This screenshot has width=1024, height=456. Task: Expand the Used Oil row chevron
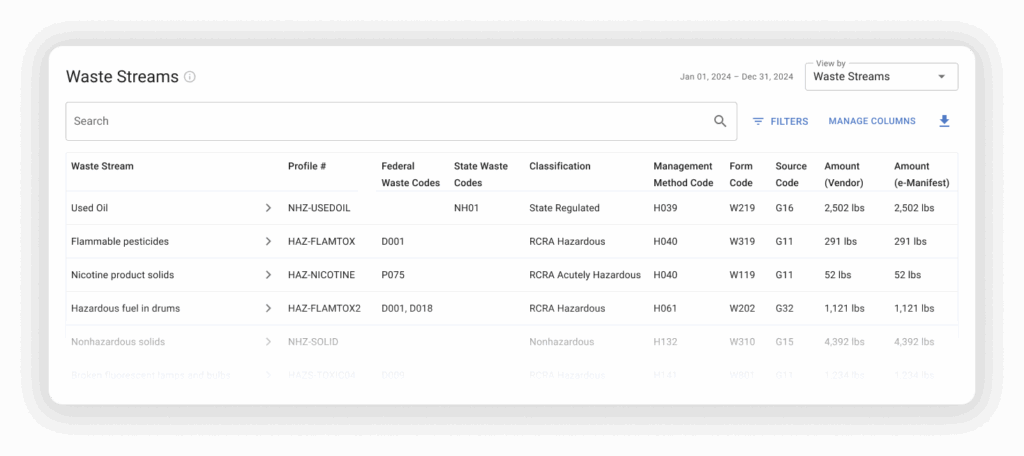click(268, 208)
